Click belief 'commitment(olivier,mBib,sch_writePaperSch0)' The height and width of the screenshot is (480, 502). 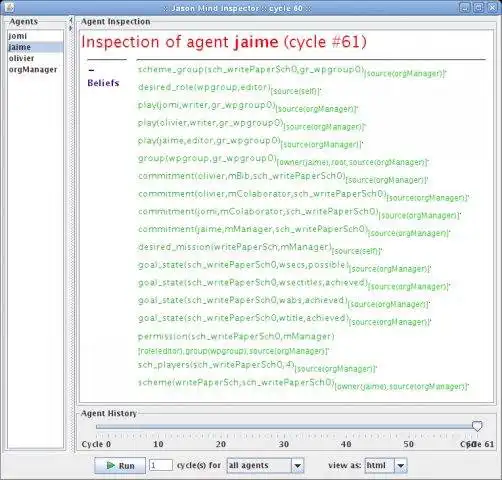coord(242,176)
